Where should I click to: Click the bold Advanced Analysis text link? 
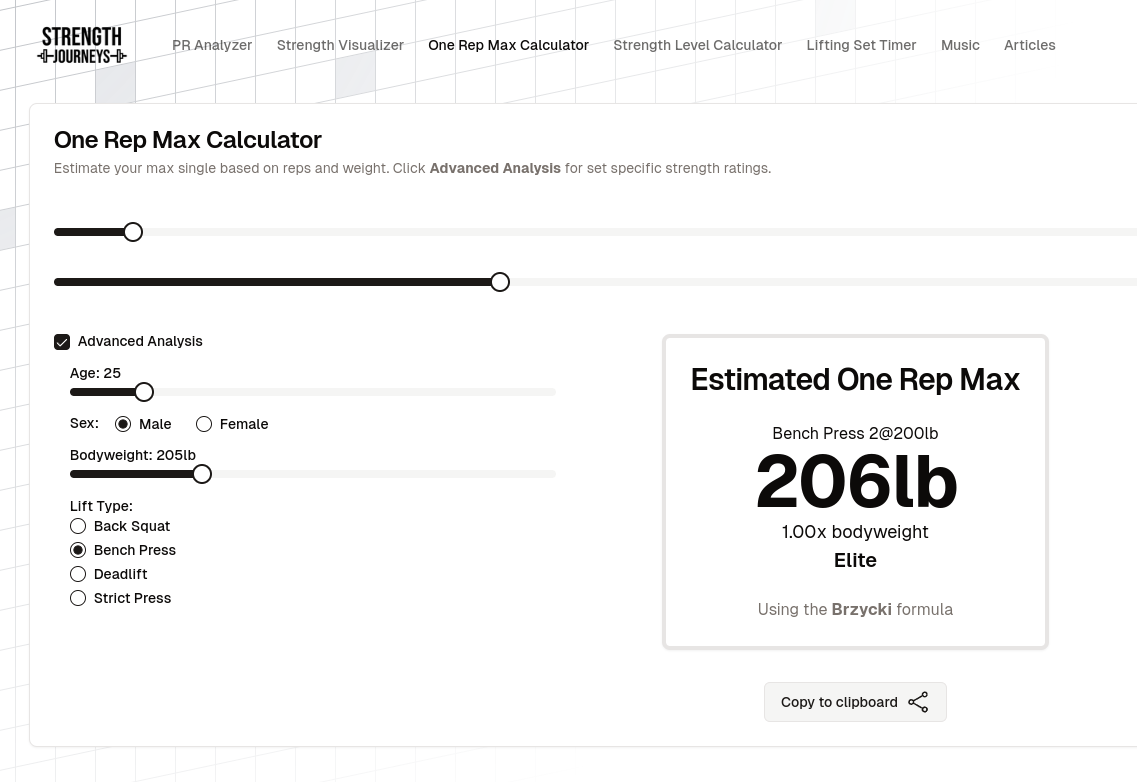coord(495,168)
